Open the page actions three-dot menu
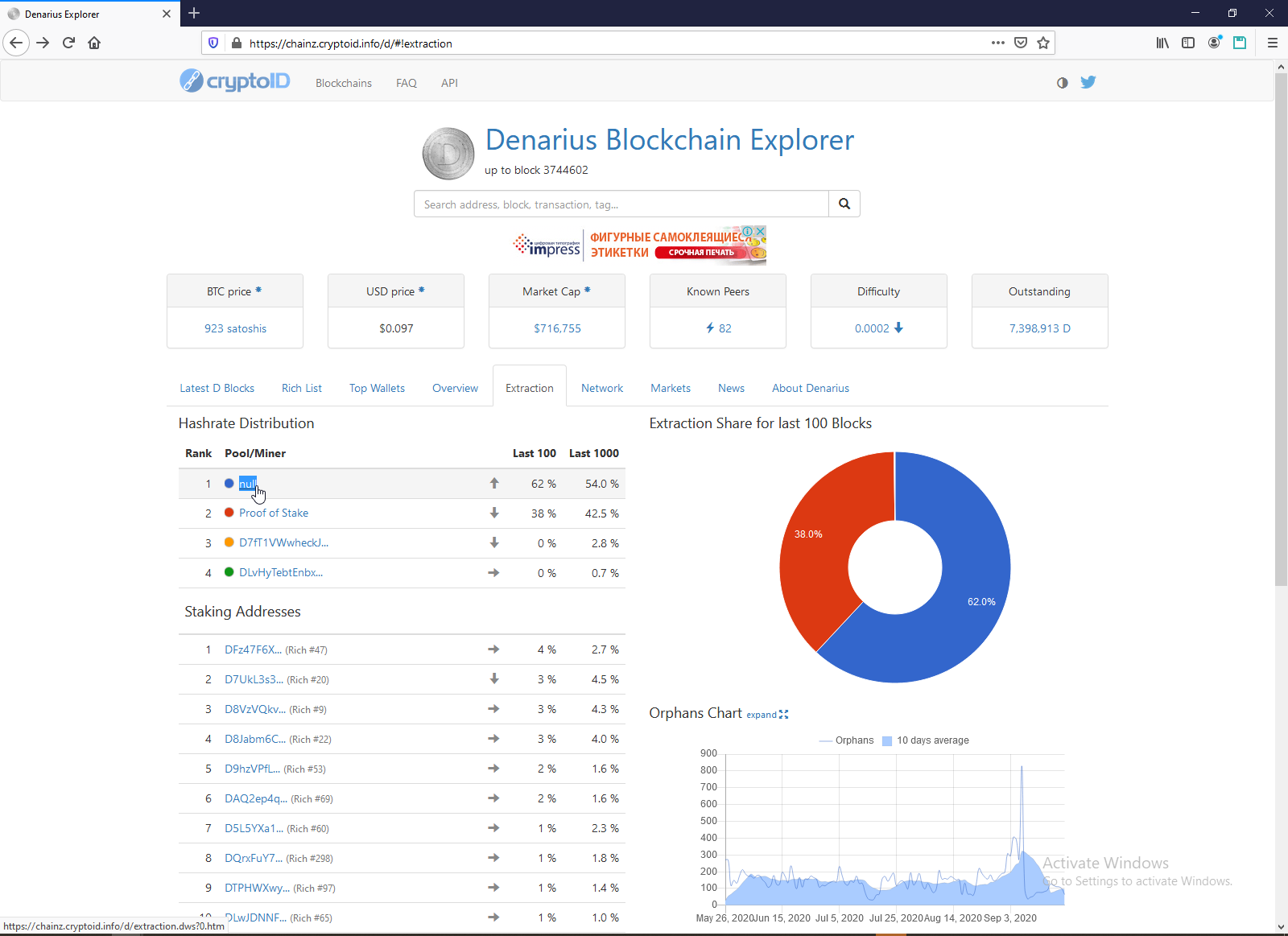The height and width of the screenshot is (936, 1288). click(x=998, y=43)
